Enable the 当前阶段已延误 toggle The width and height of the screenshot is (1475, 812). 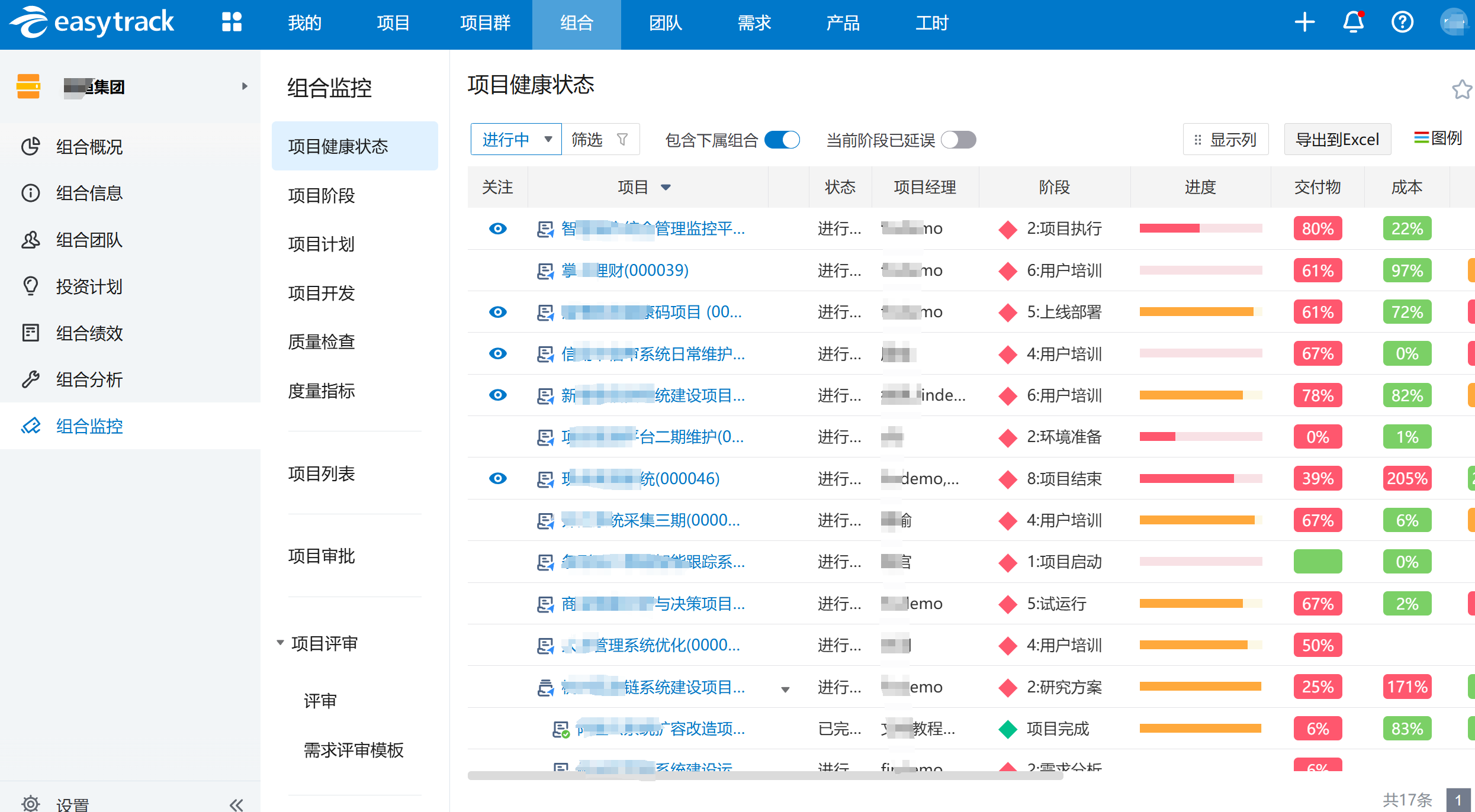coord(959,140)
